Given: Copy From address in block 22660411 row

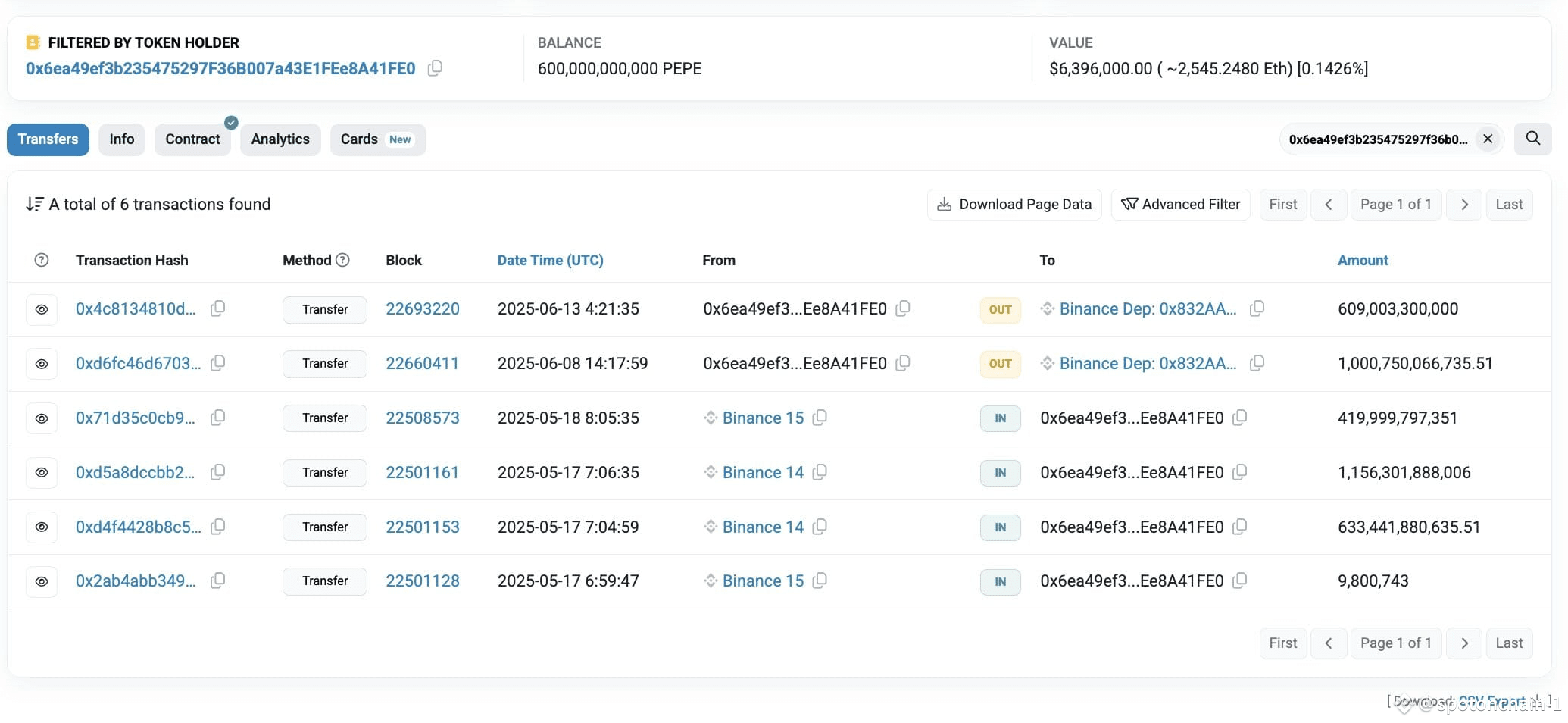Looking at the screenshot, I should 902,363.
